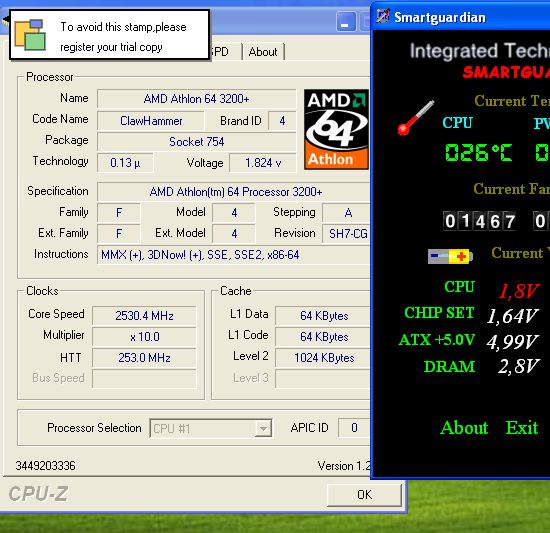Click the Code Name value ClawHammer

(151, 121)
